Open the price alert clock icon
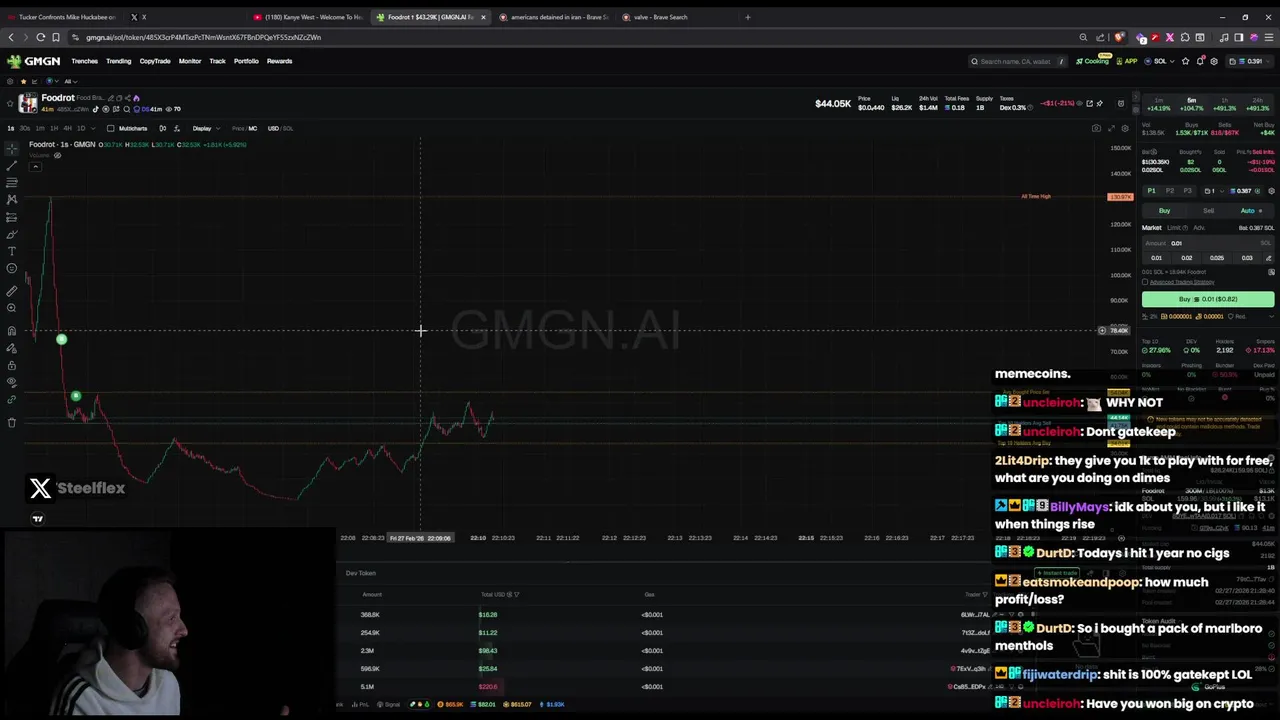 coord(1121,103)
